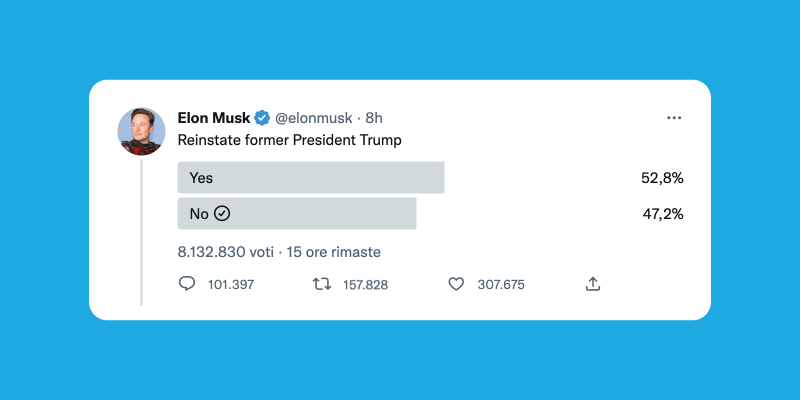Image resolution: width=800 pixels, height=400 pixels.
Task: Click the reply speech bubble icon
Action: (x=187, y=284)
